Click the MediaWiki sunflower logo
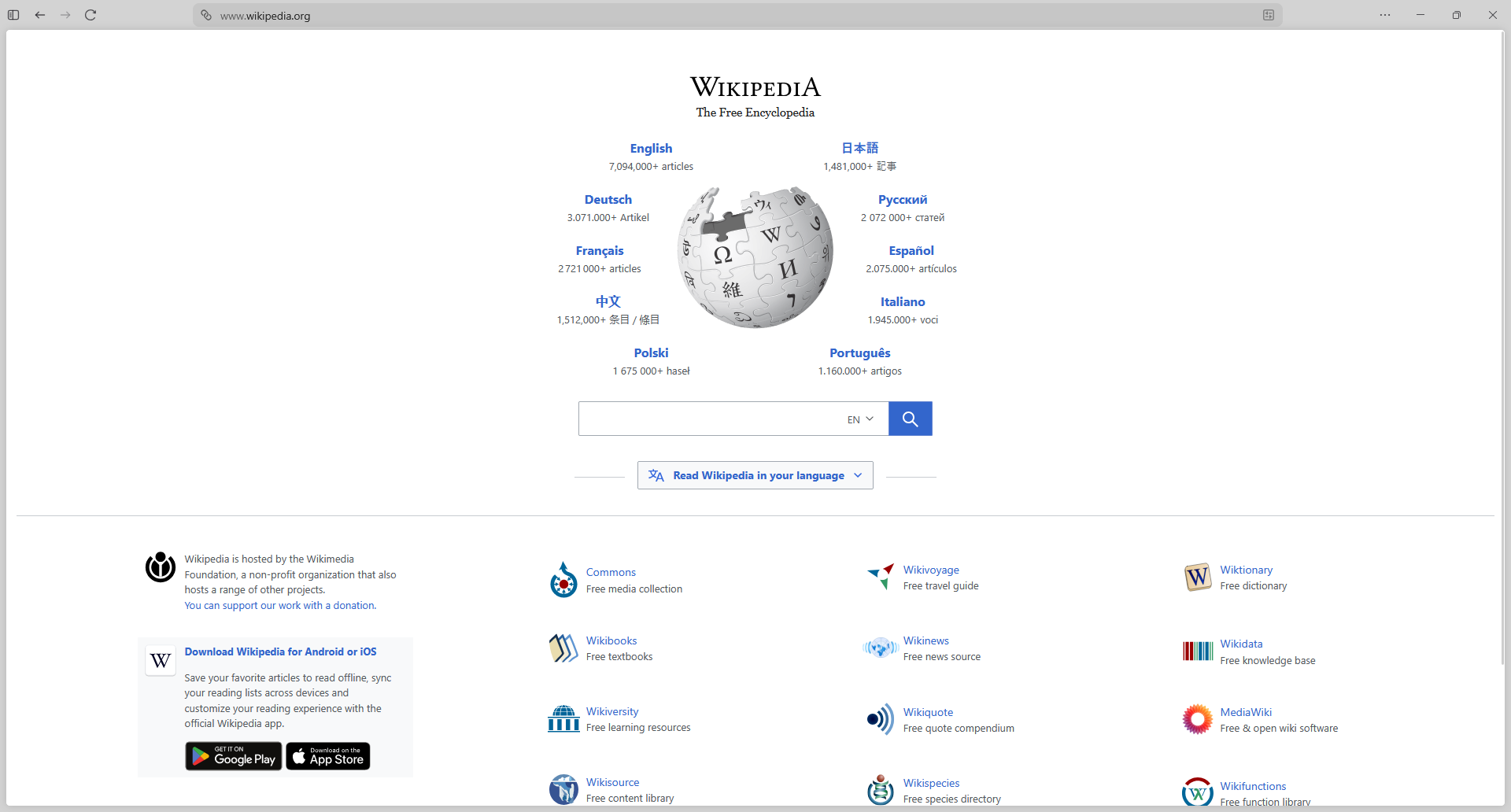 [1198, 719]
